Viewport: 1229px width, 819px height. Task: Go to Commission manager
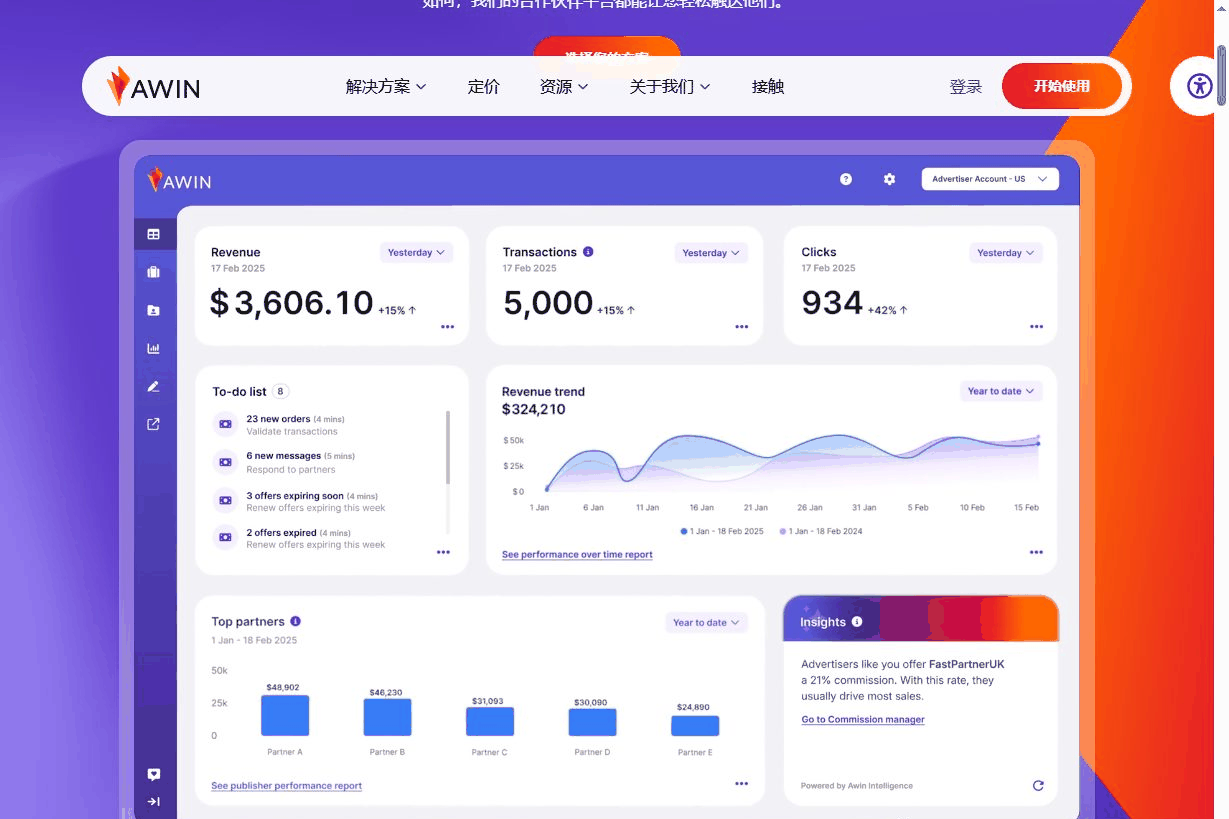pos(863,720)
